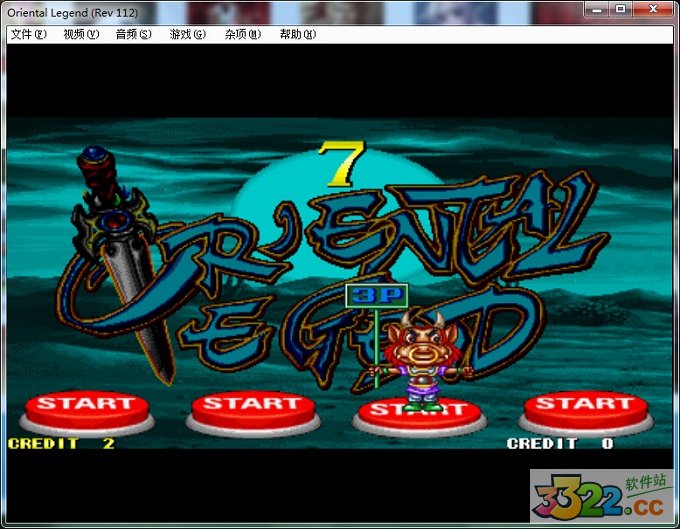Click the CREDIT 0 text
This screenshot has height=529, width=680.
560,444
